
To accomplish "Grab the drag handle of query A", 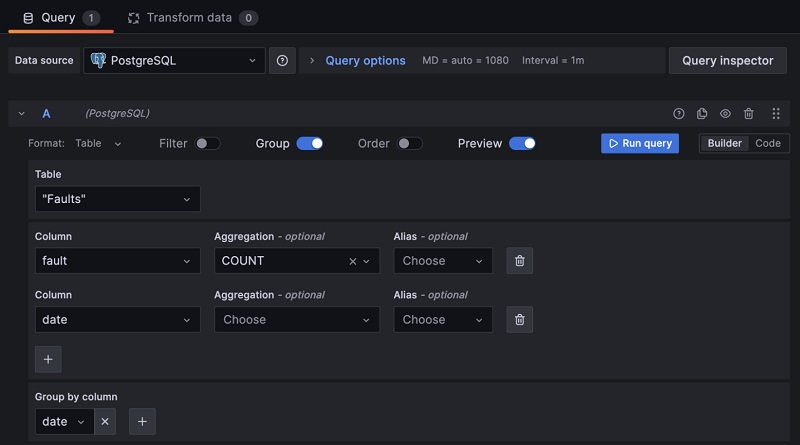I will click(x=776, y=114).
